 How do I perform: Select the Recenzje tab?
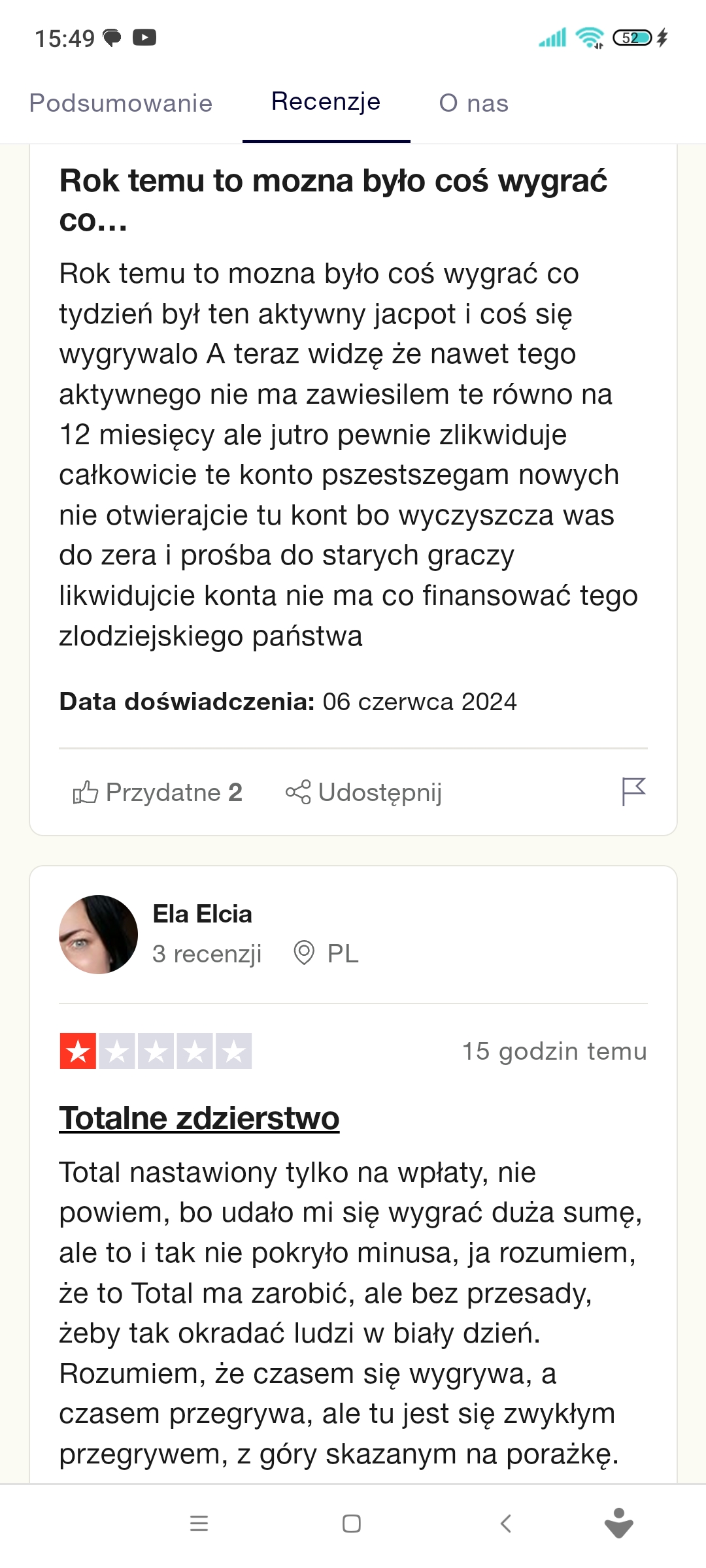tap(326, 102)
